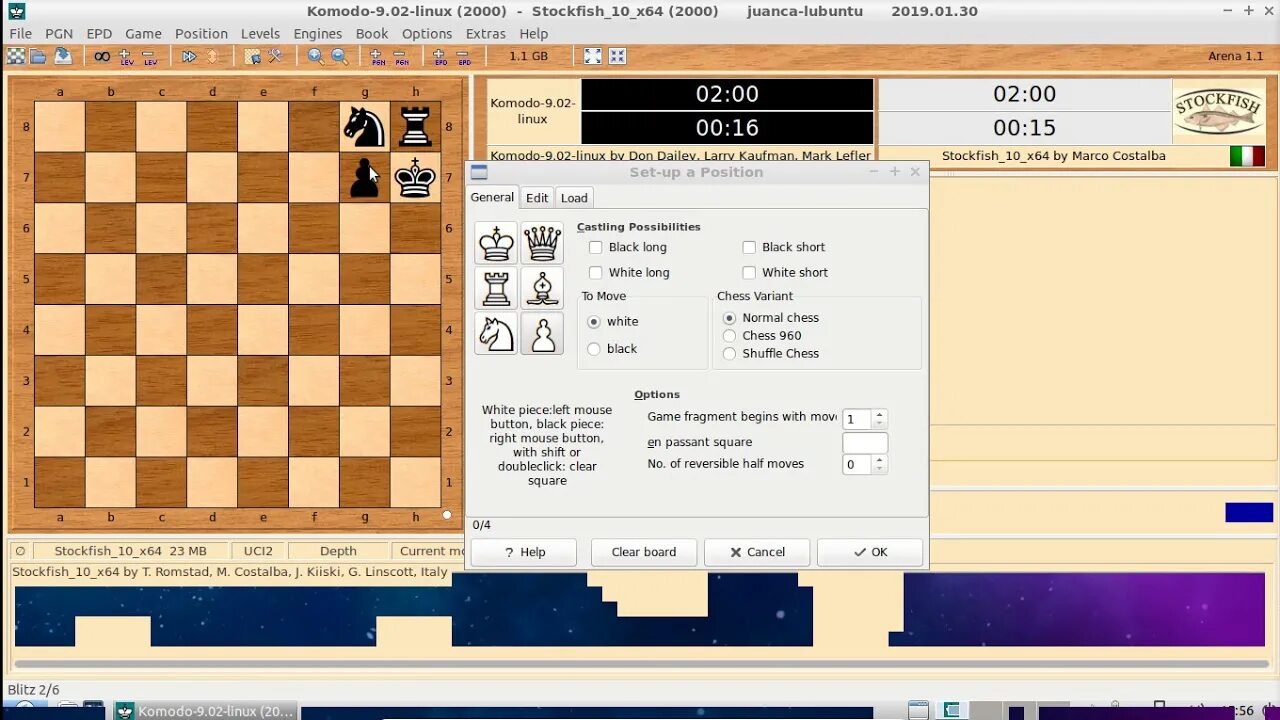Open the Position menu
The width and height of the screenshot is (1280, 720).
(x=201, y=33)
